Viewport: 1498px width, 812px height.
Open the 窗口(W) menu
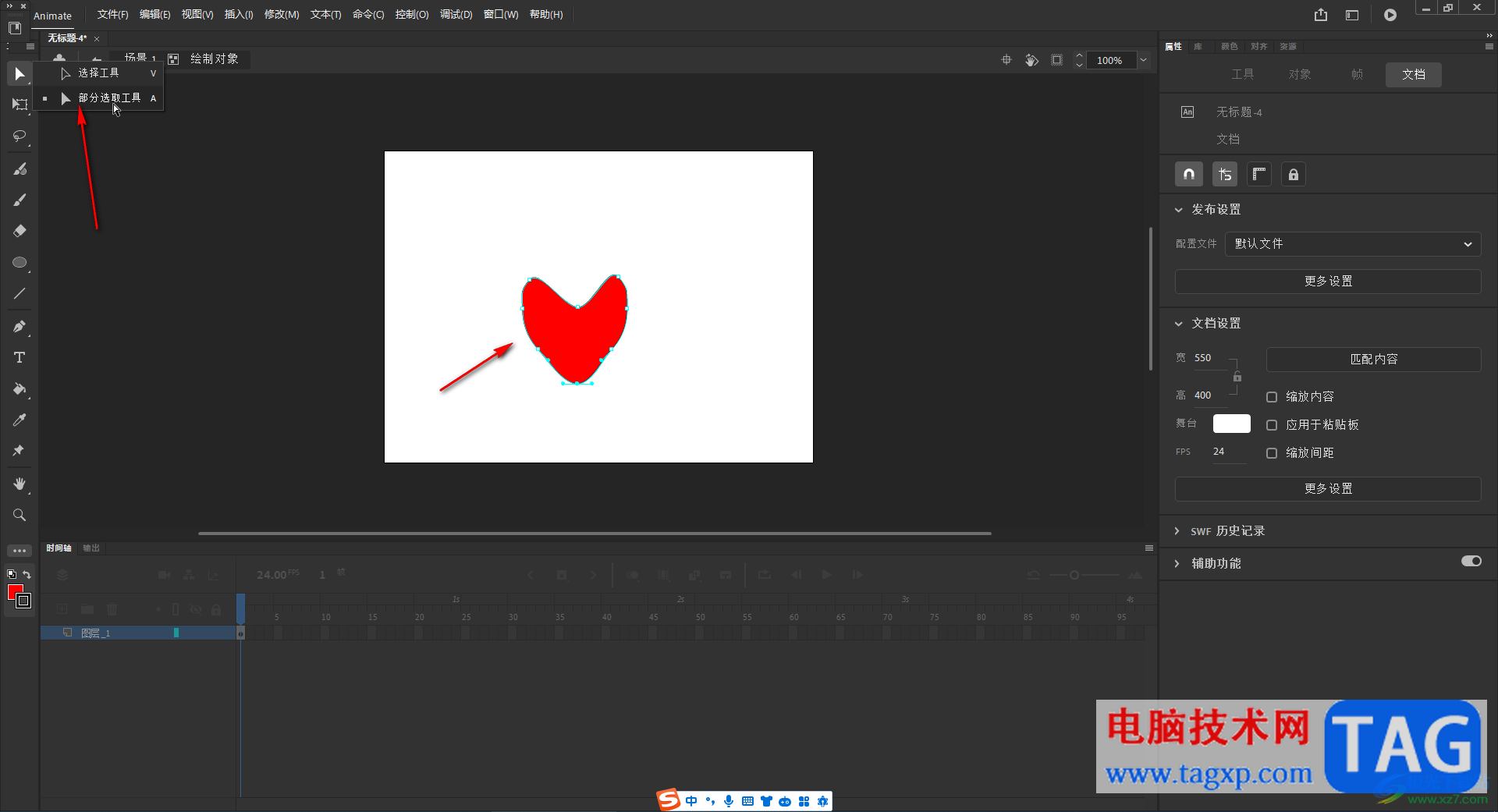[x=501, y=15]
